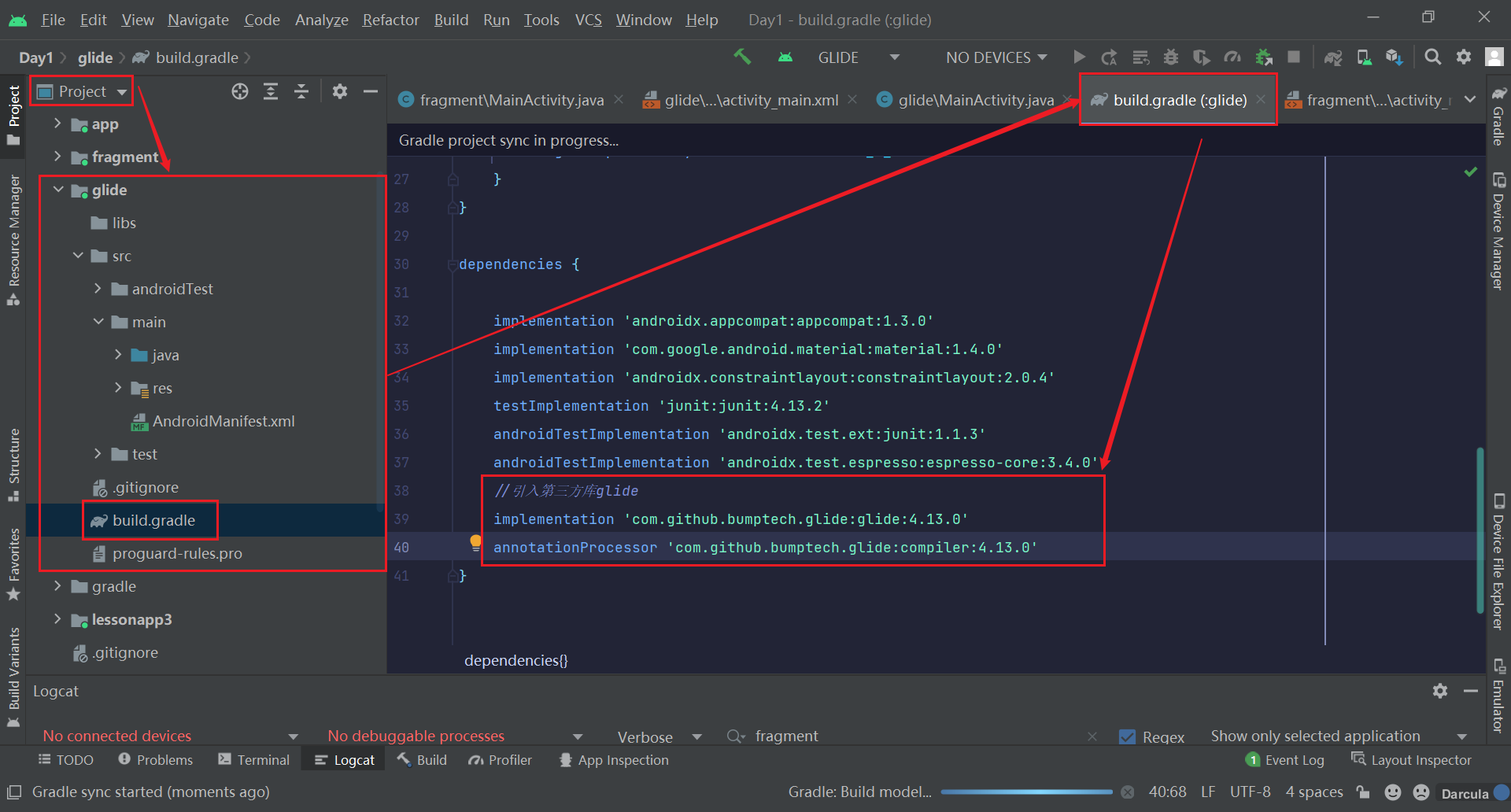The image size is (1511, 812).
Task: Click the editor vertical scrollbar
Action: pos(1480,529)
